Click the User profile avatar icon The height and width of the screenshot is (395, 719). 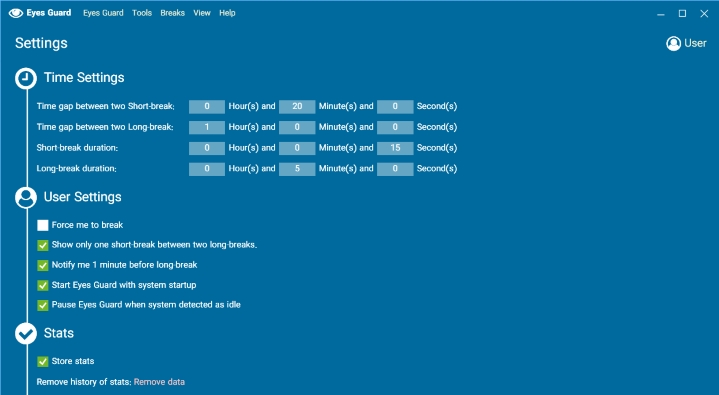click(x=673, y=44)
